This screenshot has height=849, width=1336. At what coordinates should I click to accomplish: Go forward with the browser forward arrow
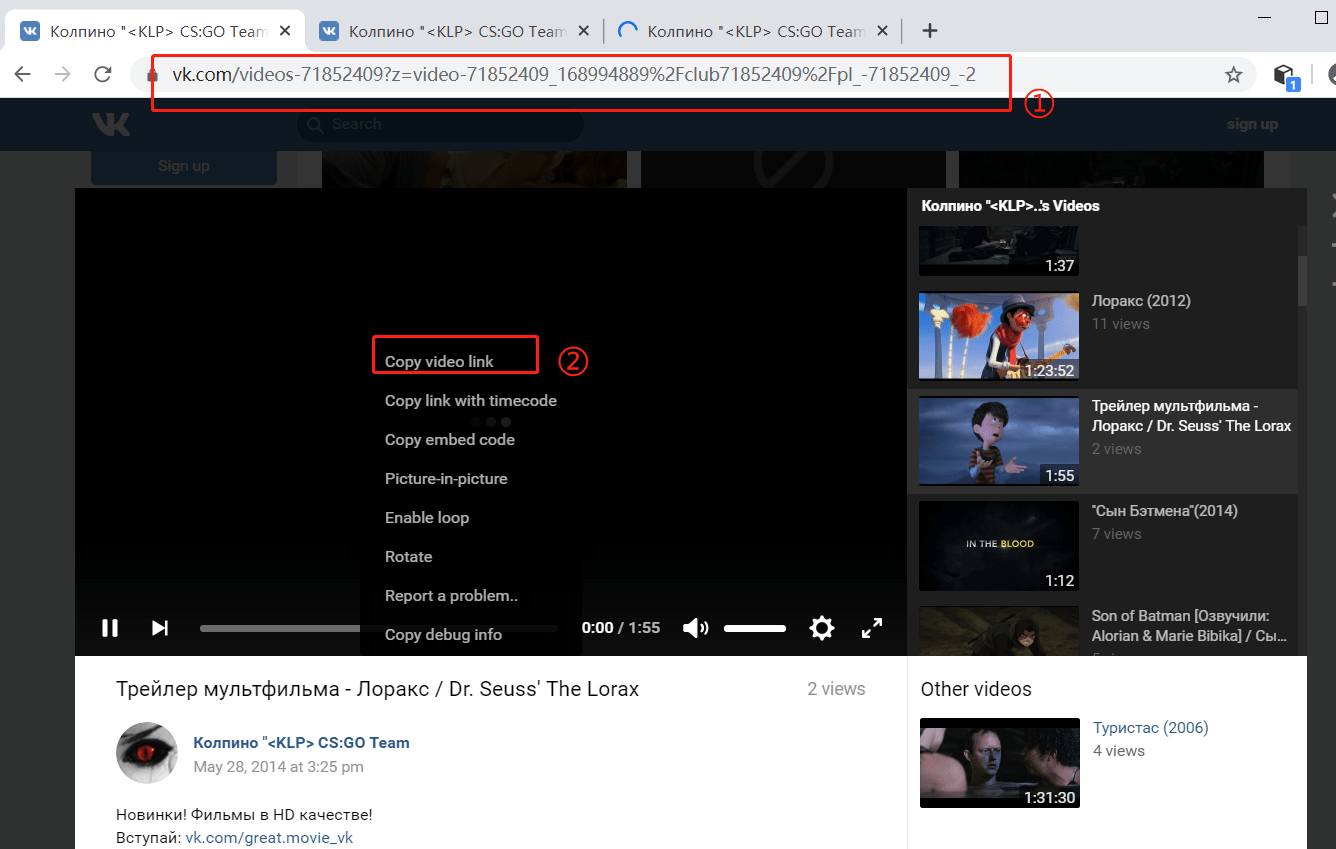coord(62,74)
